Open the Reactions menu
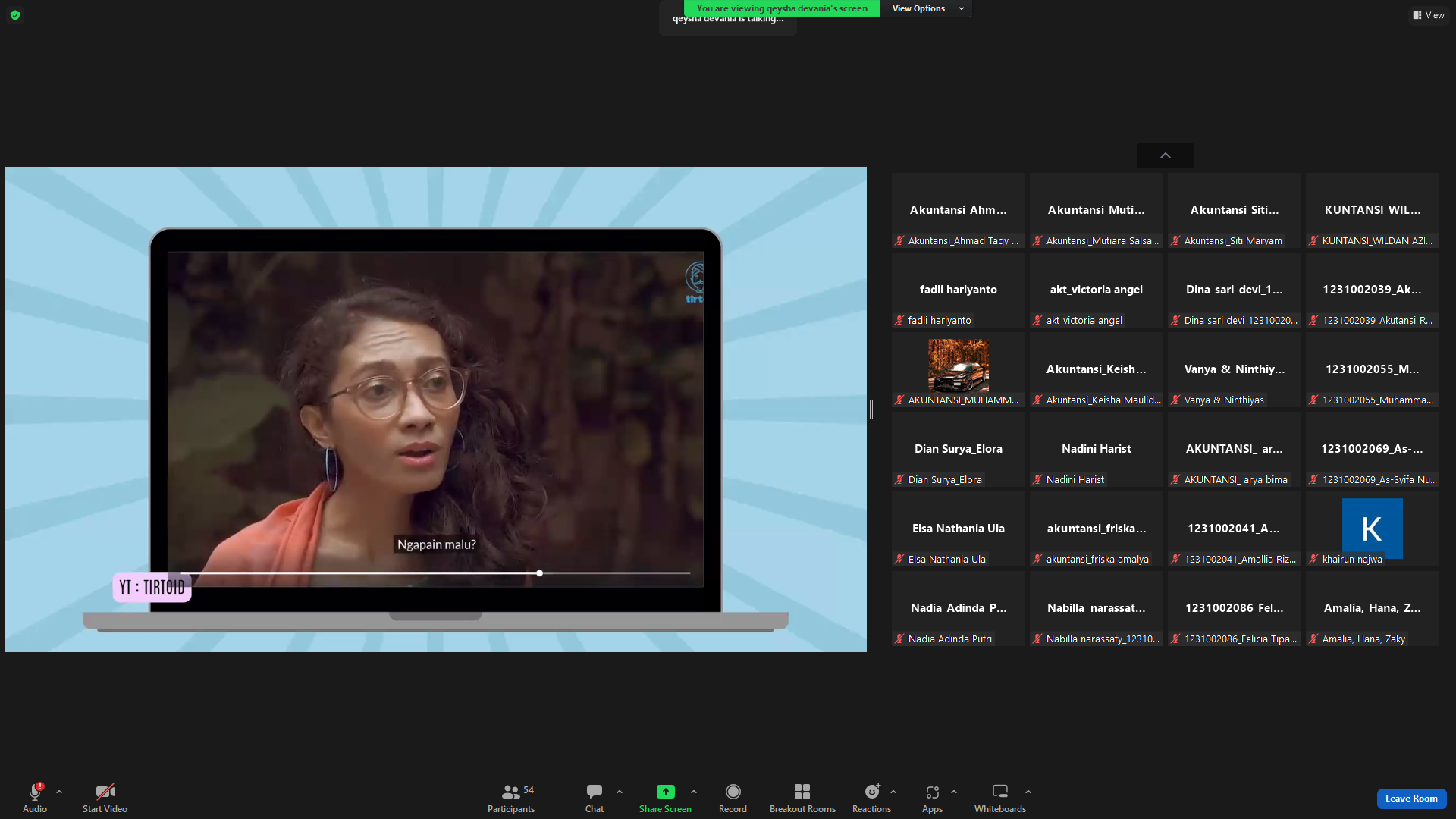The image size is (1456, 819). click(x=872, y=798)
